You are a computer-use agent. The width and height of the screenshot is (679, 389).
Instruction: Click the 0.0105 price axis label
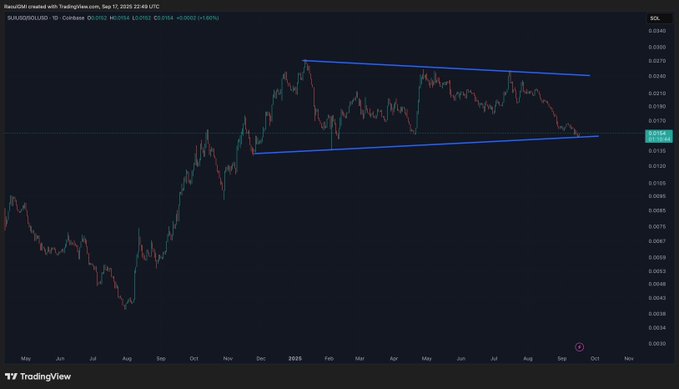coord(656,183)
